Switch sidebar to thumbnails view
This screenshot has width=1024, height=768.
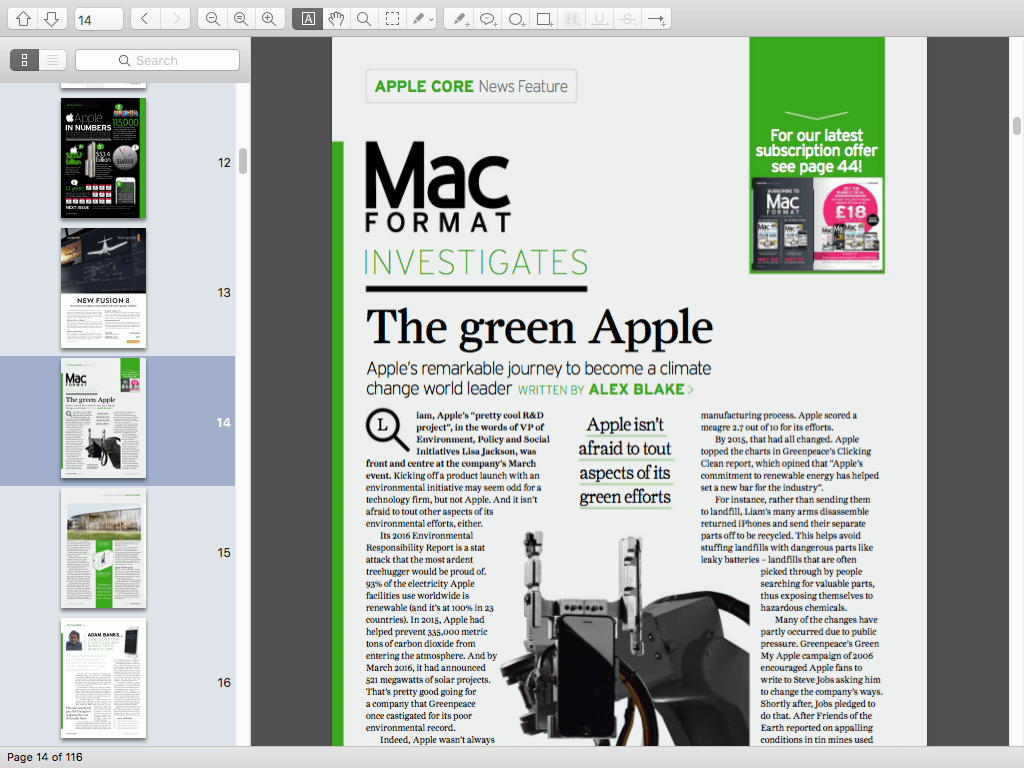coord(24,60)
